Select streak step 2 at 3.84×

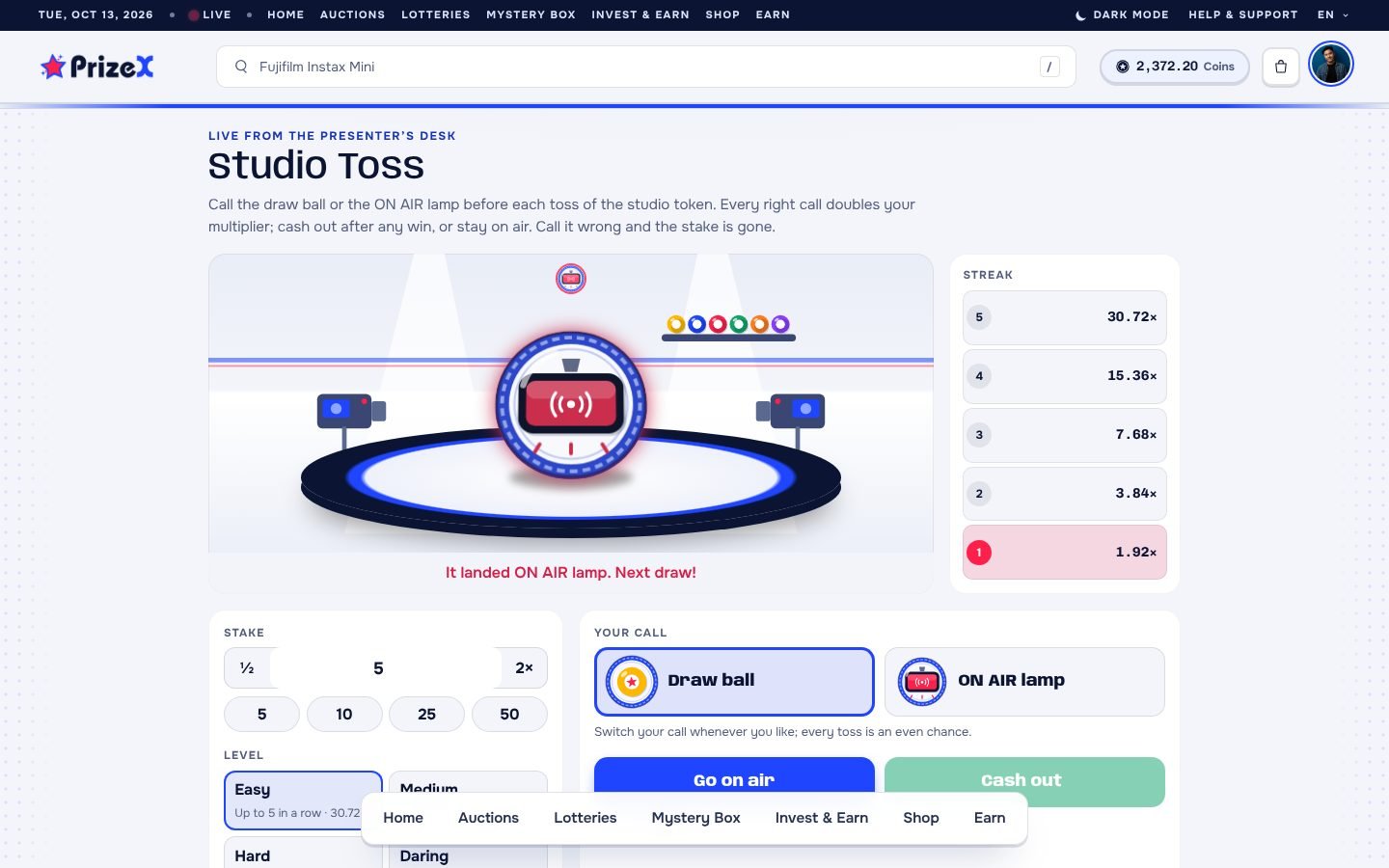pos(1065,494)
